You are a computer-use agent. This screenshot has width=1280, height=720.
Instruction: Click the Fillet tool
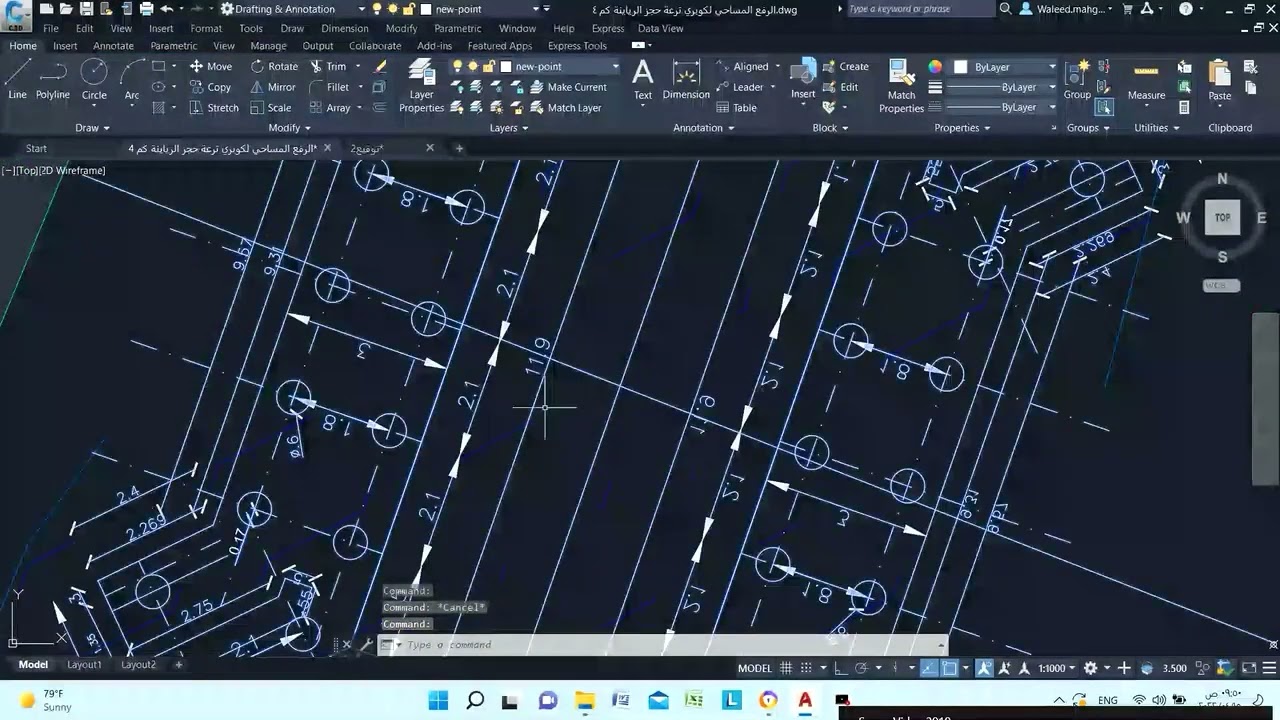click(329, 87)
